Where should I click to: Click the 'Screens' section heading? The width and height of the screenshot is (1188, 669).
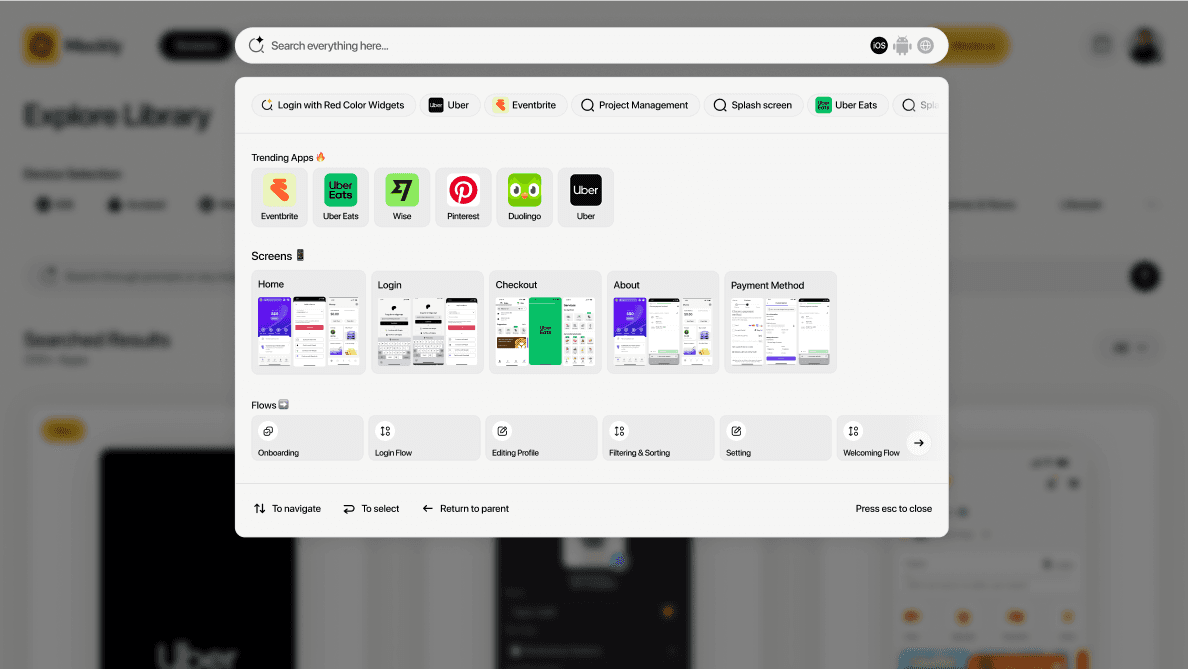coord(271,256)
